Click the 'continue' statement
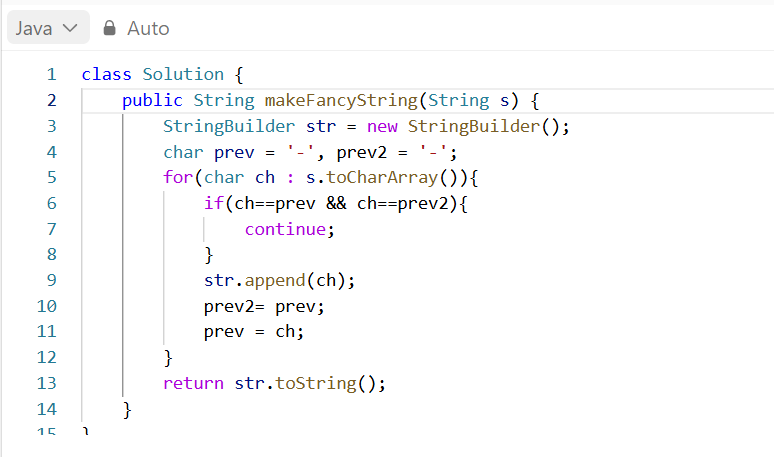Screen dimensions: 774x457 pyautogui.click(x=285, y=229)
